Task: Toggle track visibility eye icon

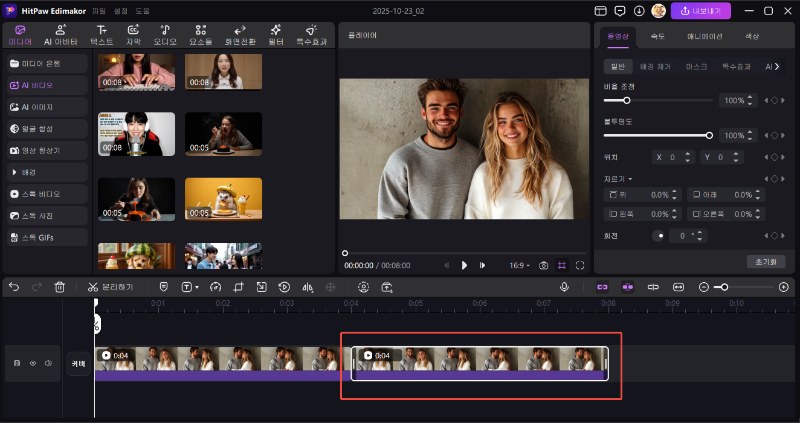Action: click(x=31, y=363)
